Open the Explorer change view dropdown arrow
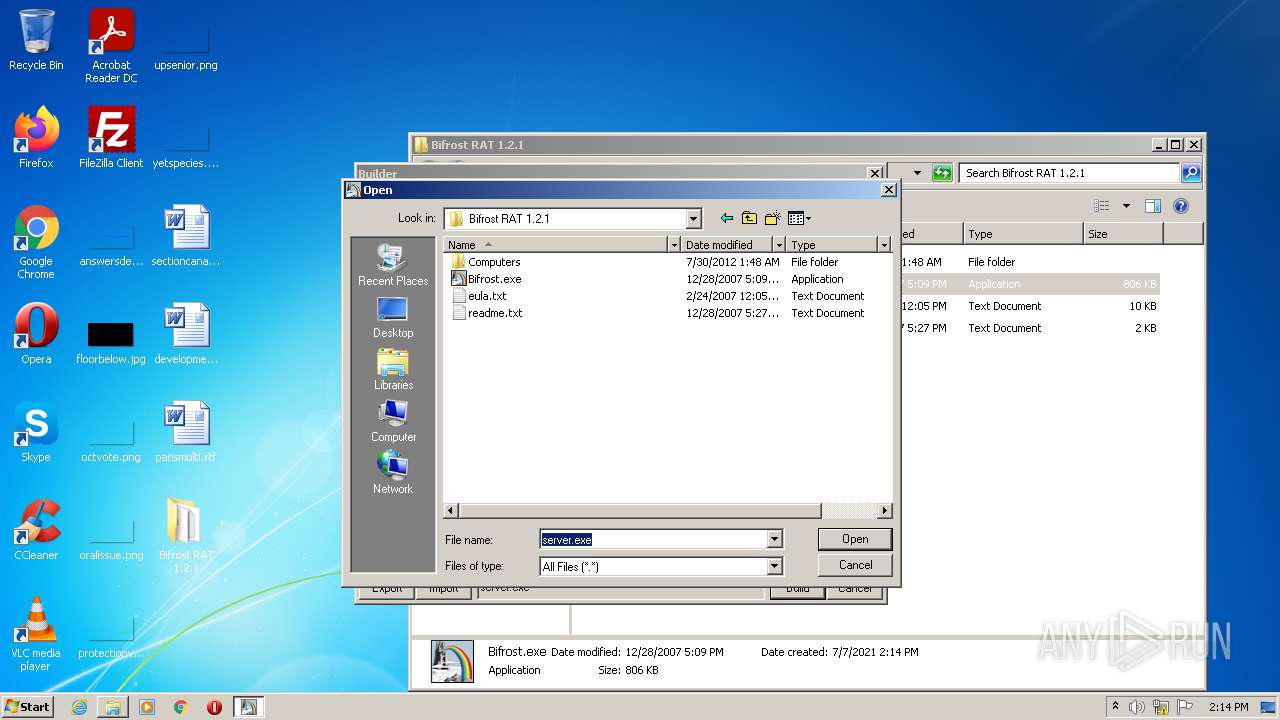This screenshot has width=1280, height=720. point(1126,206)
